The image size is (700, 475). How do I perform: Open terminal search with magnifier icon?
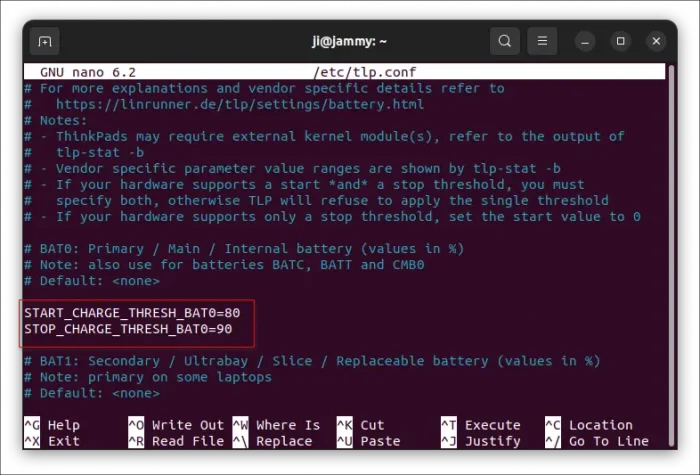click(505, 41)
